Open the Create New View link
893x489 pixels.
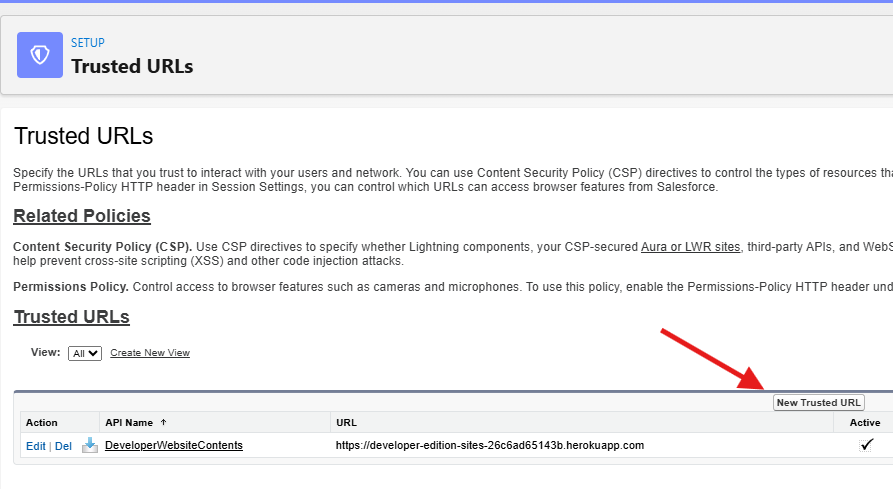(150, 353)
